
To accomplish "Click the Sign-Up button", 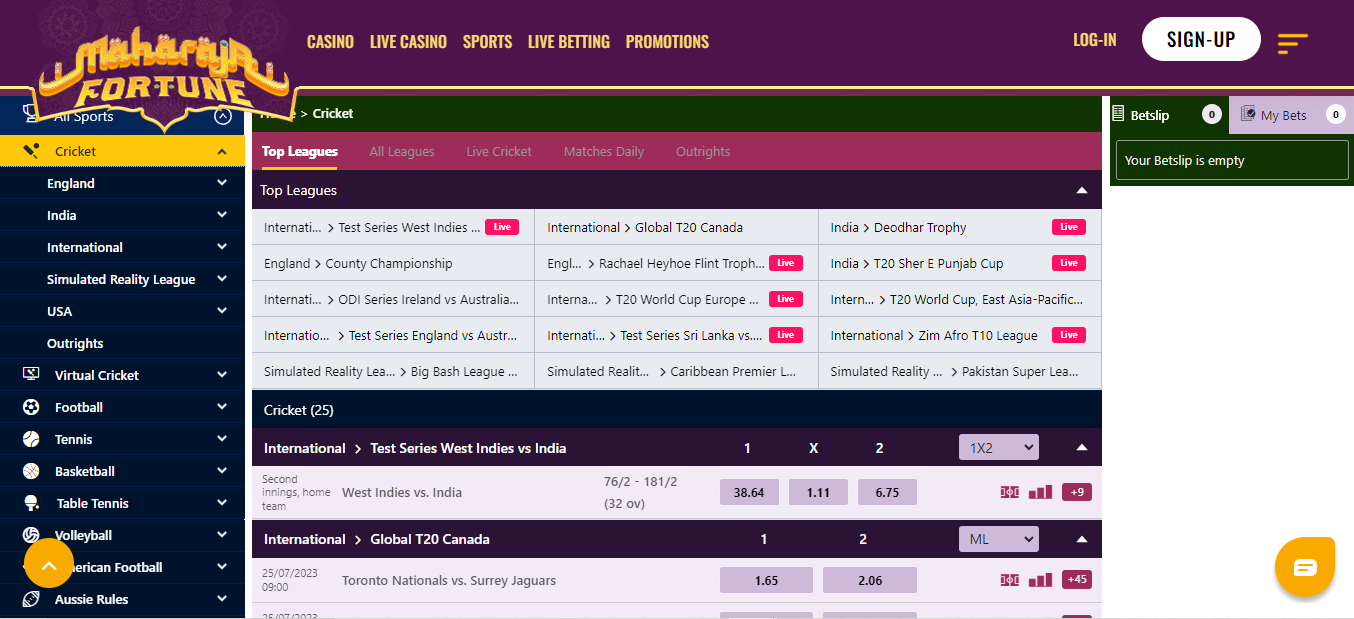I will click(x=1201, y=39).
